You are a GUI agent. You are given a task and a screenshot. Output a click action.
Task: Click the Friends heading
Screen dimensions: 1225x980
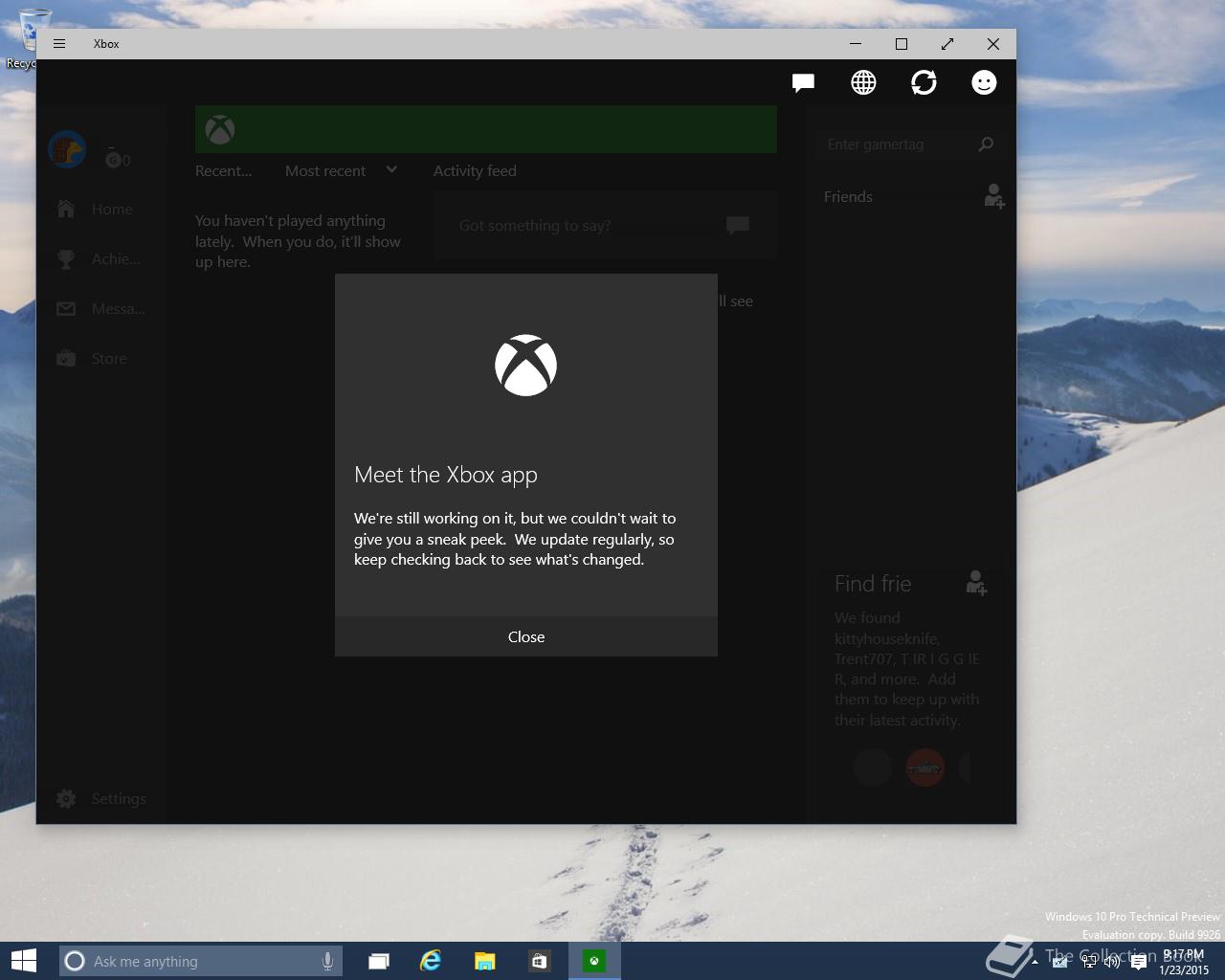click(848, 196)
